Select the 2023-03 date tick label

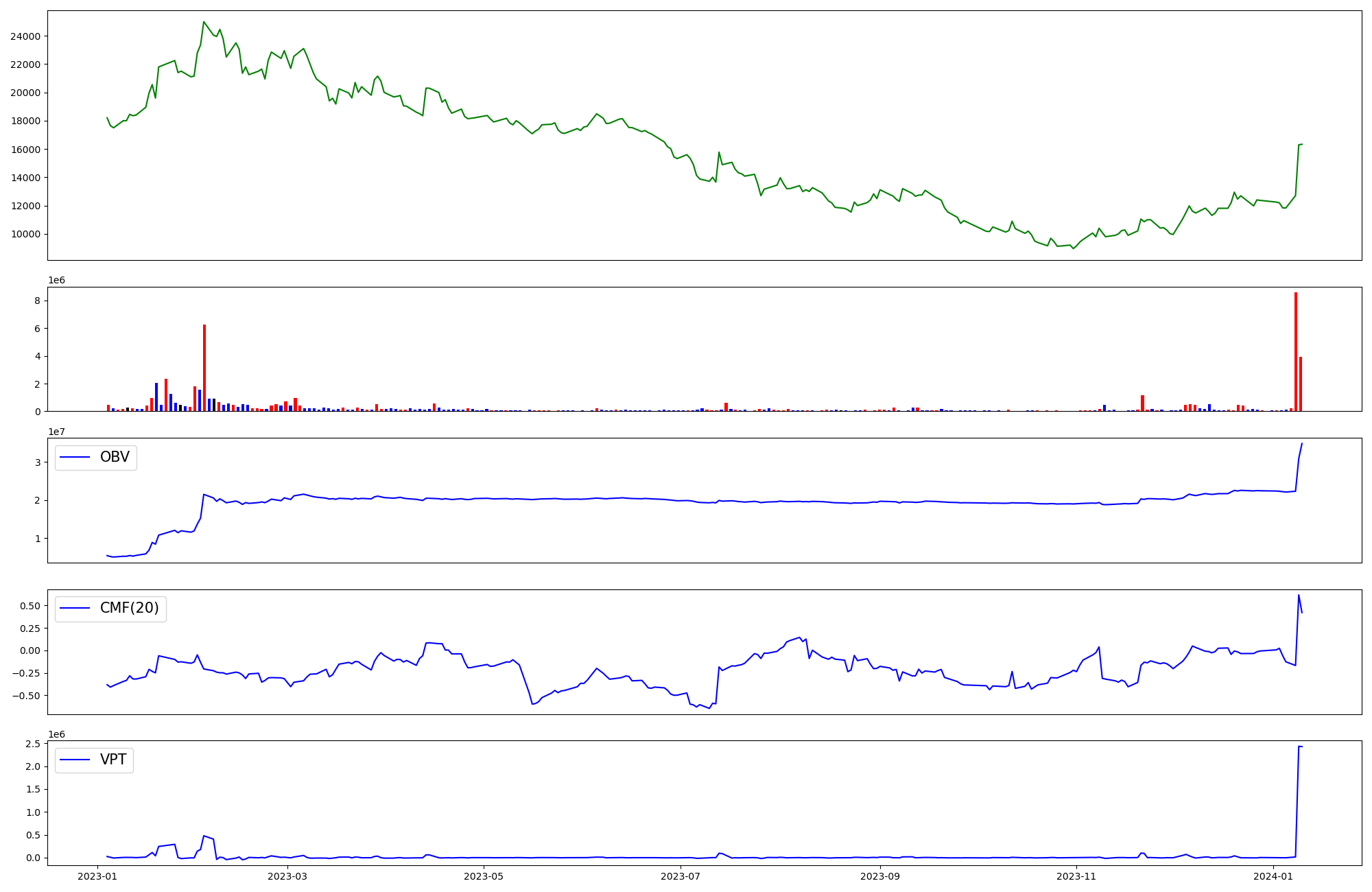click(x=287, y=876)
